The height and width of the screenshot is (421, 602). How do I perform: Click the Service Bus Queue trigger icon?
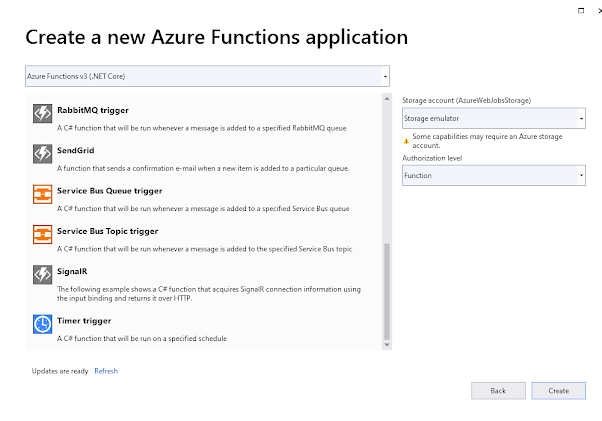tap(42, 194)
